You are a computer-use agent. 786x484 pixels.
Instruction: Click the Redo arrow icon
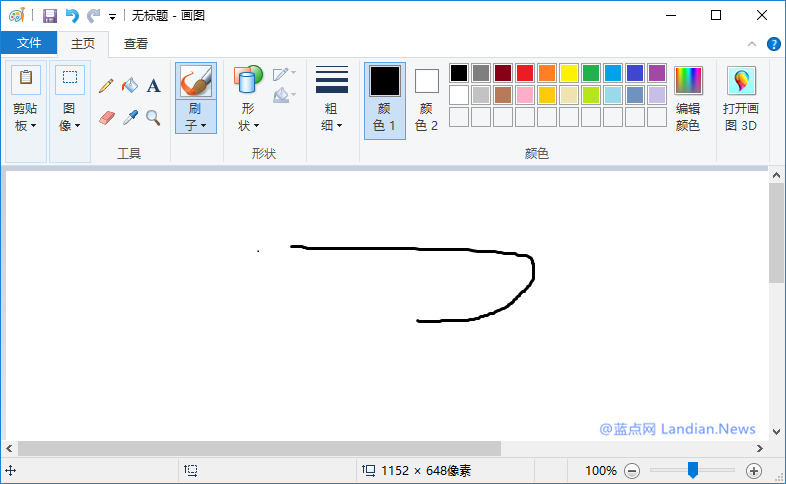93,16
